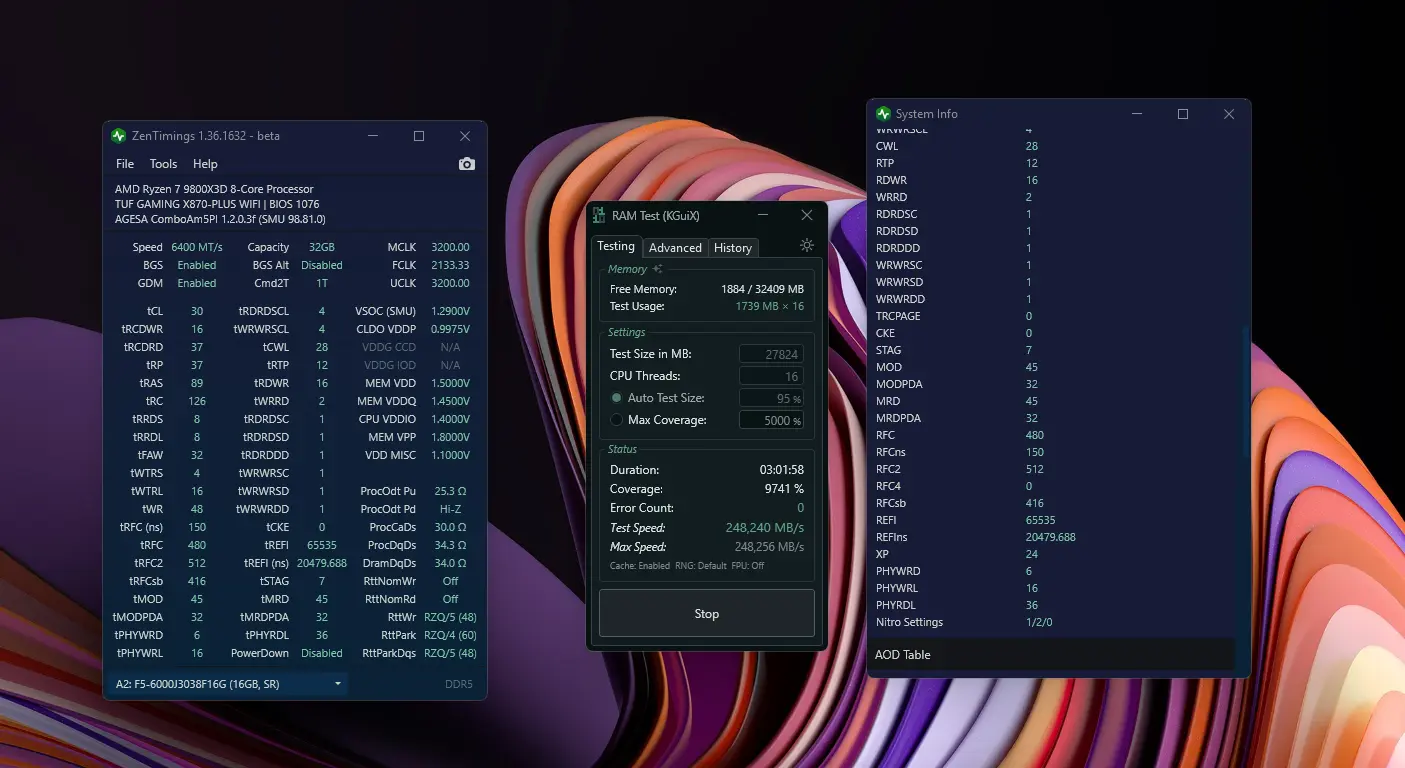The width and height of the screenshot is (1405, 768).
Task: Open the File menu in ZenTimings
Action: click(x=125, y=164)
